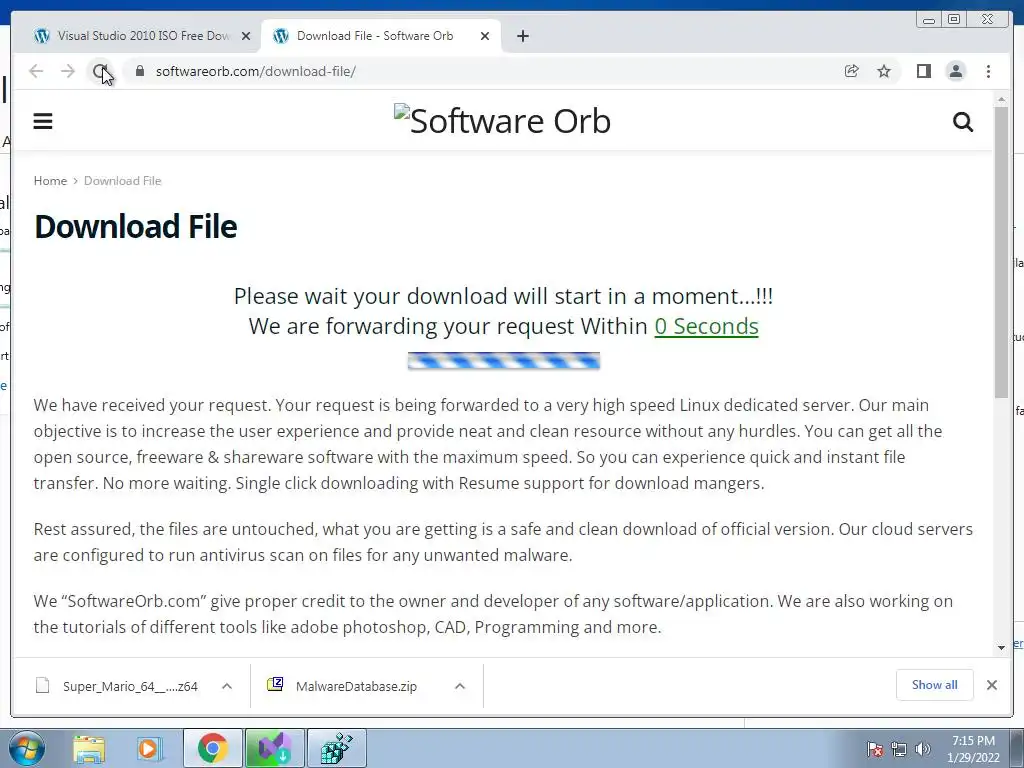1024x768 pixels.
Task: Click the address bar URL softwareorb.com/download-file/
Action: [255, 71]
